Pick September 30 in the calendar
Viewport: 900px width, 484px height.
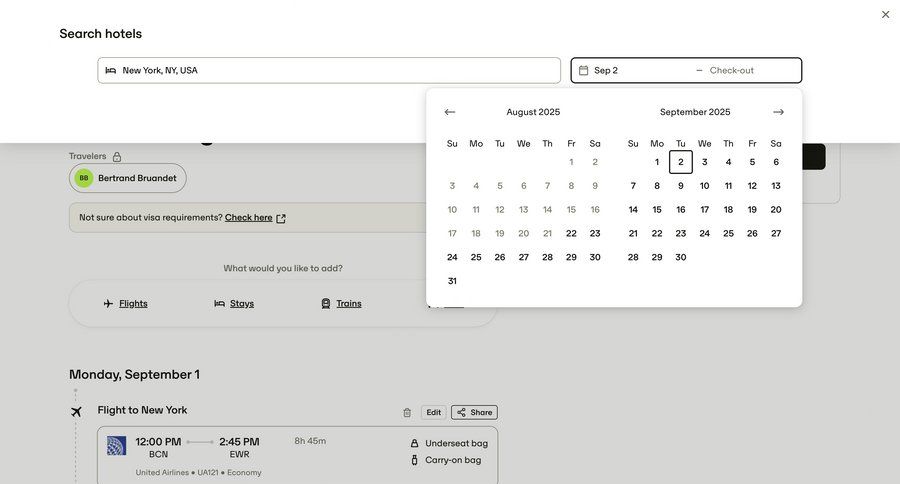(681, 257)
